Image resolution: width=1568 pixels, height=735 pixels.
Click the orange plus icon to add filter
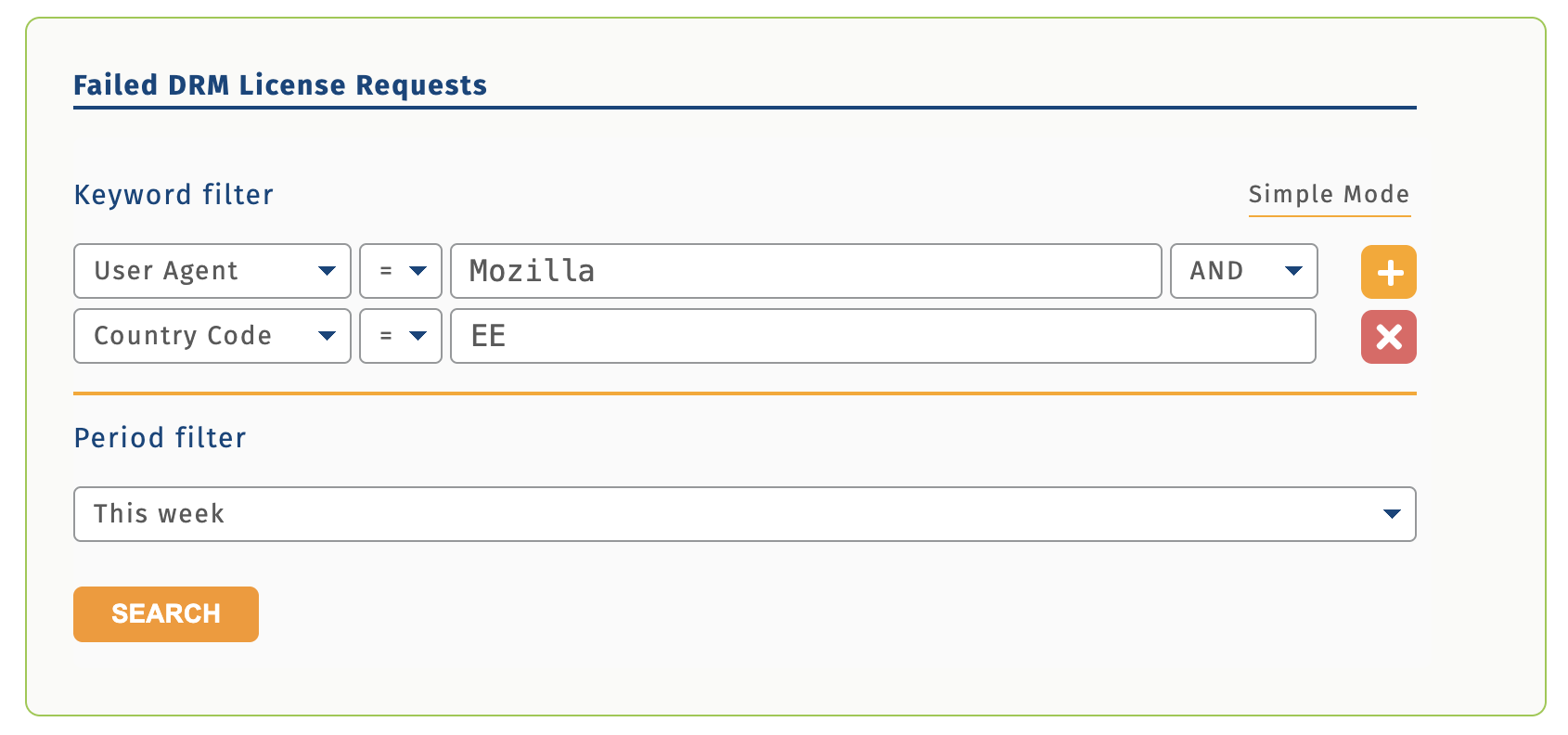1388,271
